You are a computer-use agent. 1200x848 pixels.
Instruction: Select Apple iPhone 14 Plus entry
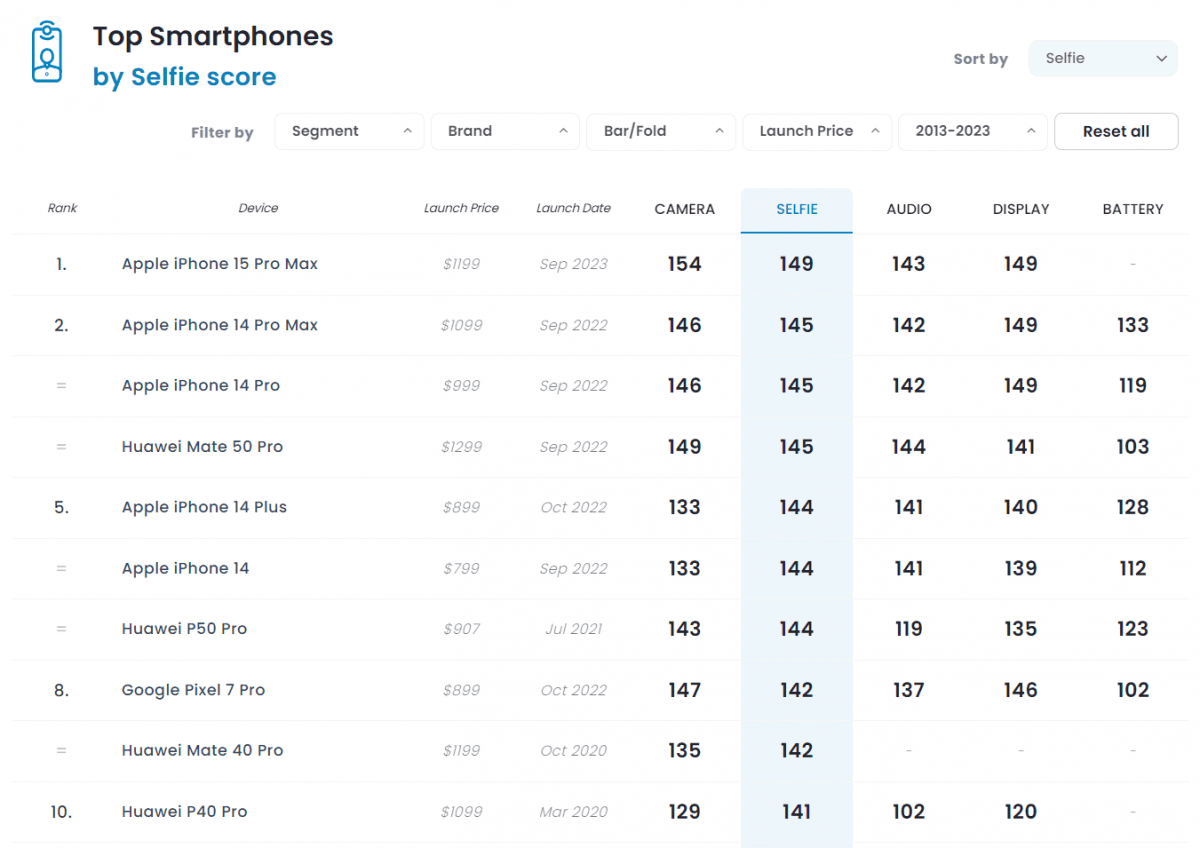(204, 507)
